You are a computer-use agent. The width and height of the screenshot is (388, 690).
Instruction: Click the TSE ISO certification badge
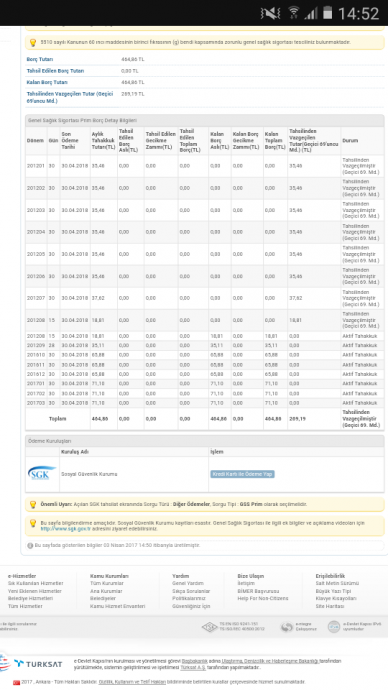click(x=209, y=627)
